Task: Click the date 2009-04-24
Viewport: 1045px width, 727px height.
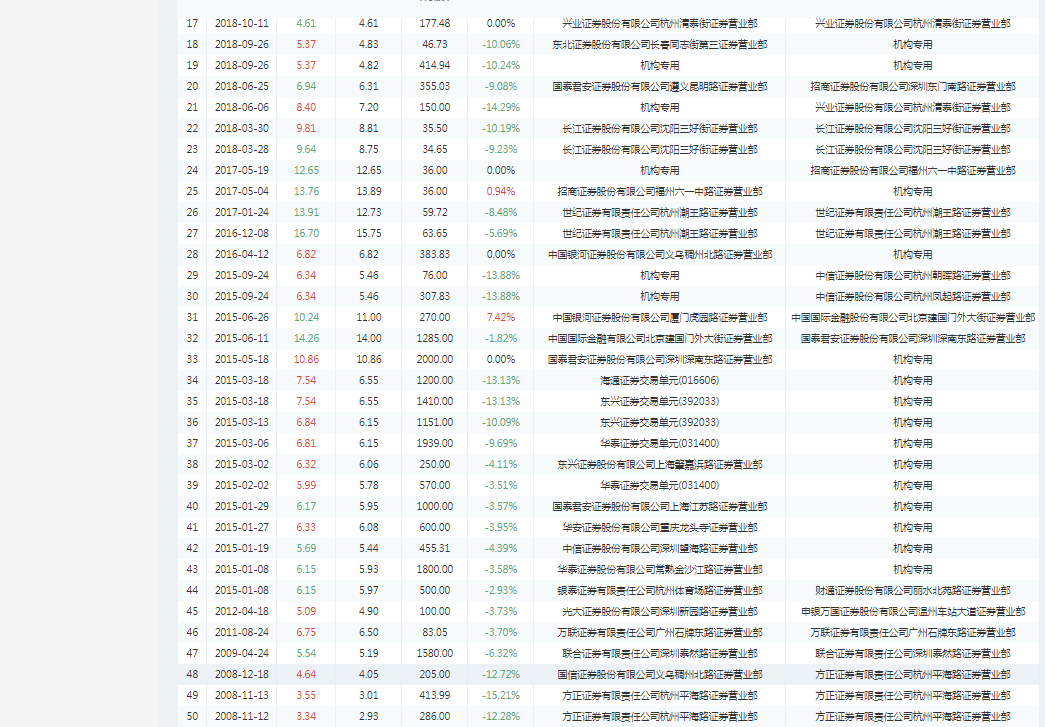Action: pos(241,653)
